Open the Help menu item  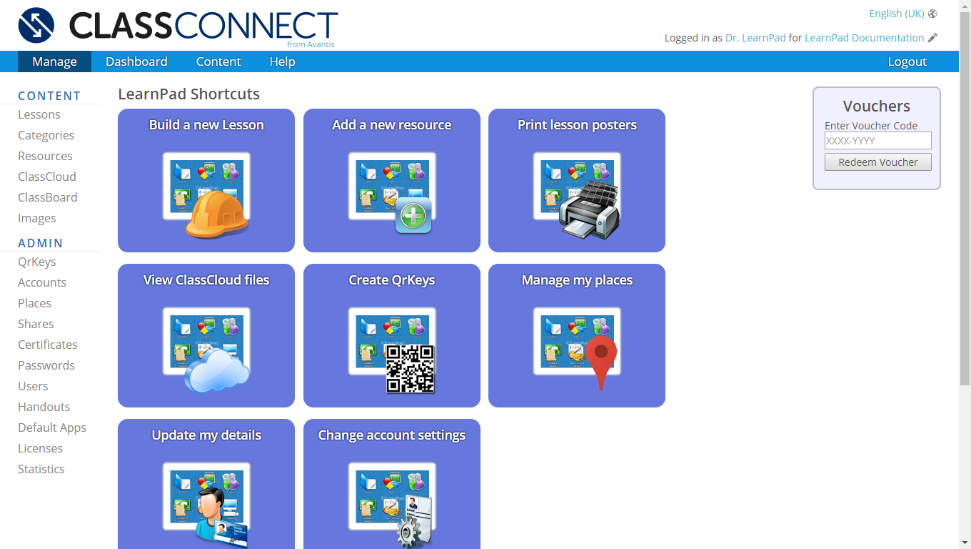pos(282,61)
